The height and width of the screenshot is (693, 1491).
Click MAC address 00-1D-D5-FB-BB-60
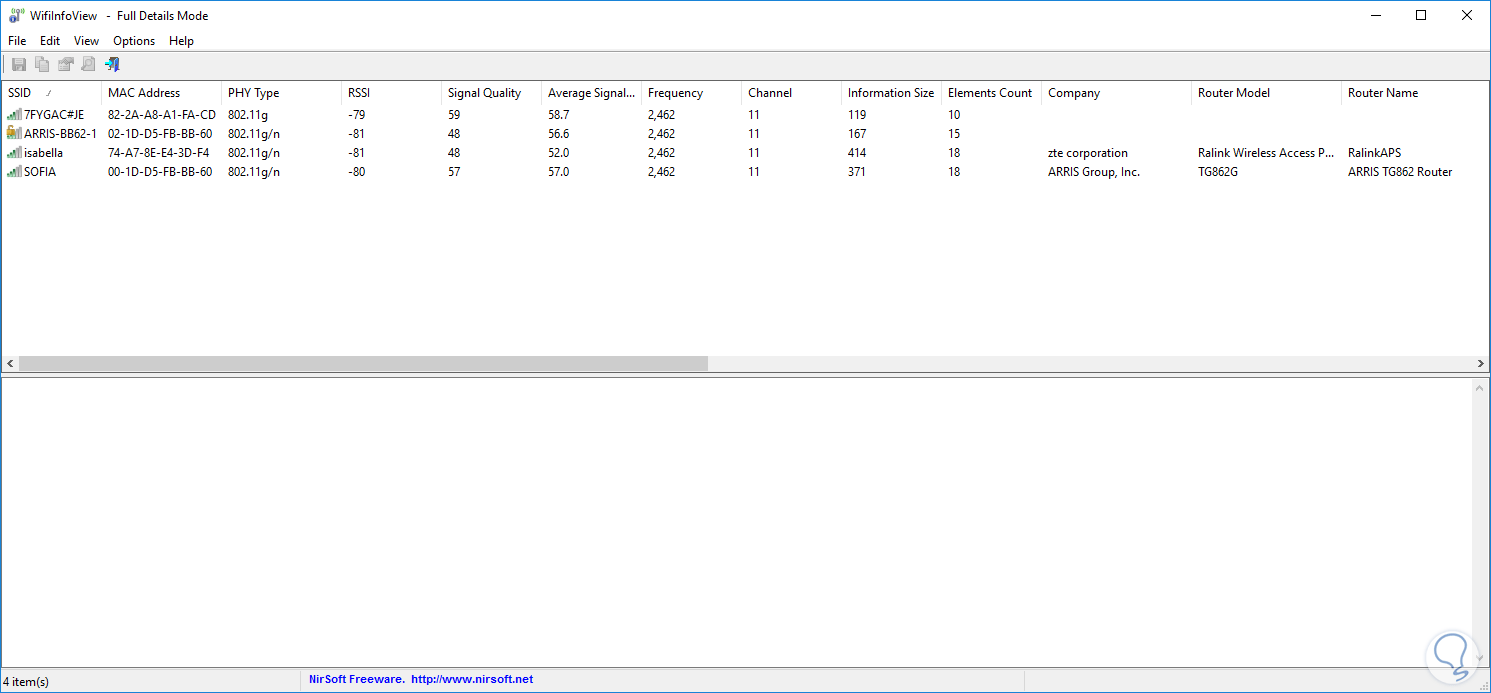[x=160, y=172]
